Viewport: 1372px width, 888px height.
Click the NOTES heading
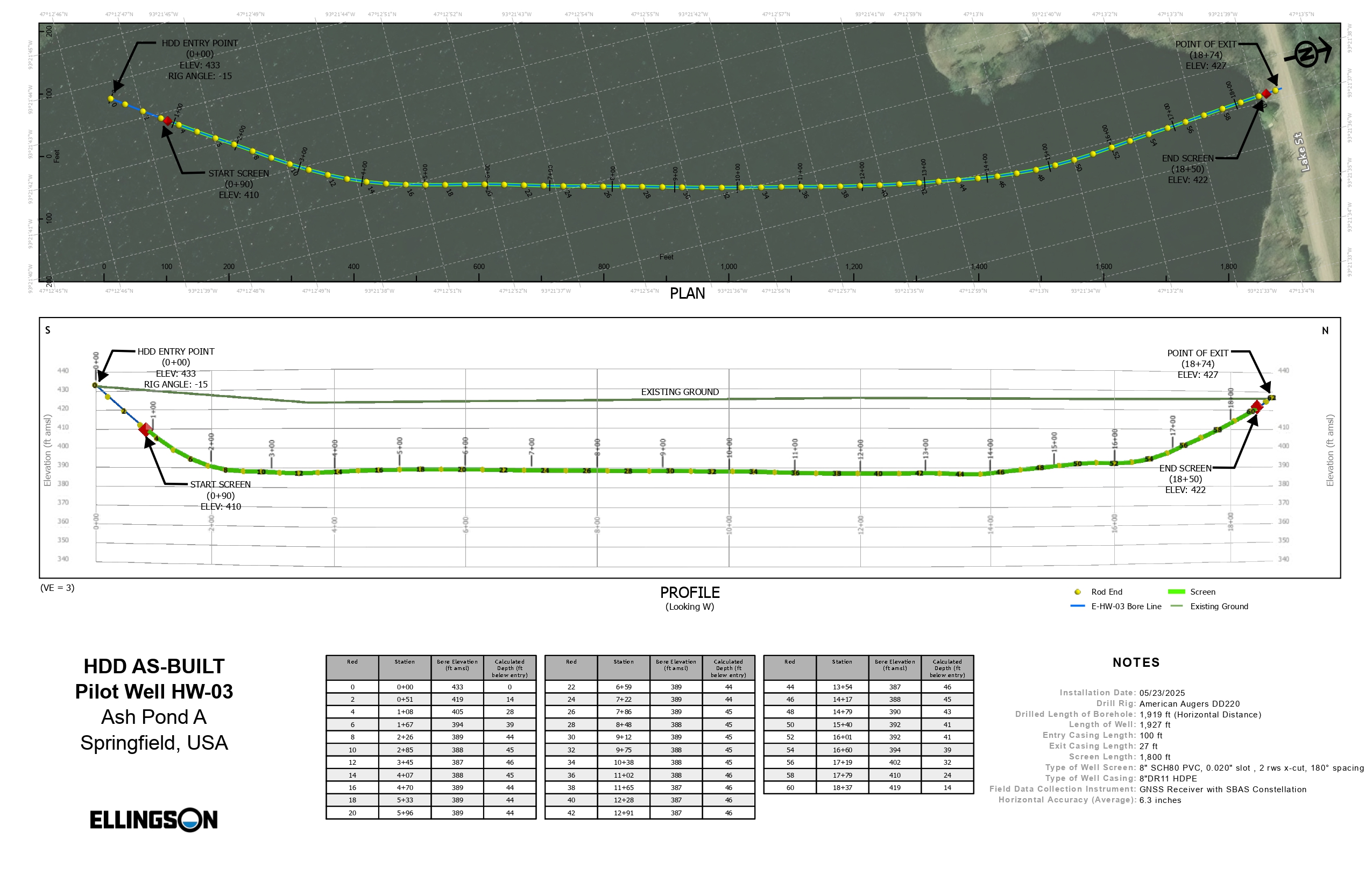click(1136, 663)
